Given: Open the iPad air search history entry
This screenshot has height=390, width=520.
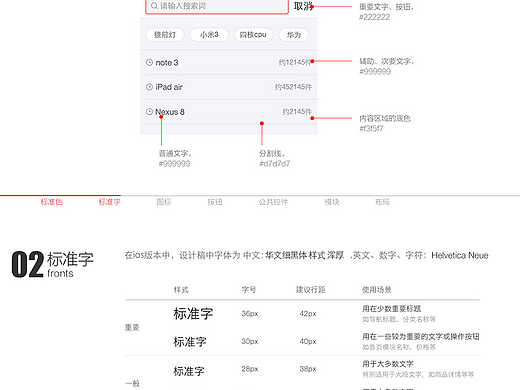Looking at the screenshot, I should (229, 87).
